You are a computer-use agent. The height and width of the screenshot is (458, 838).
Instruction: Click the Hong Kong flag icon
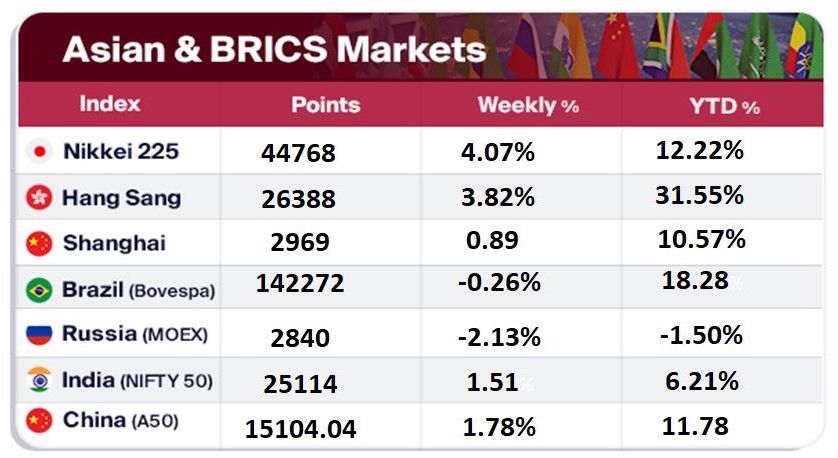tap(40, 198)
